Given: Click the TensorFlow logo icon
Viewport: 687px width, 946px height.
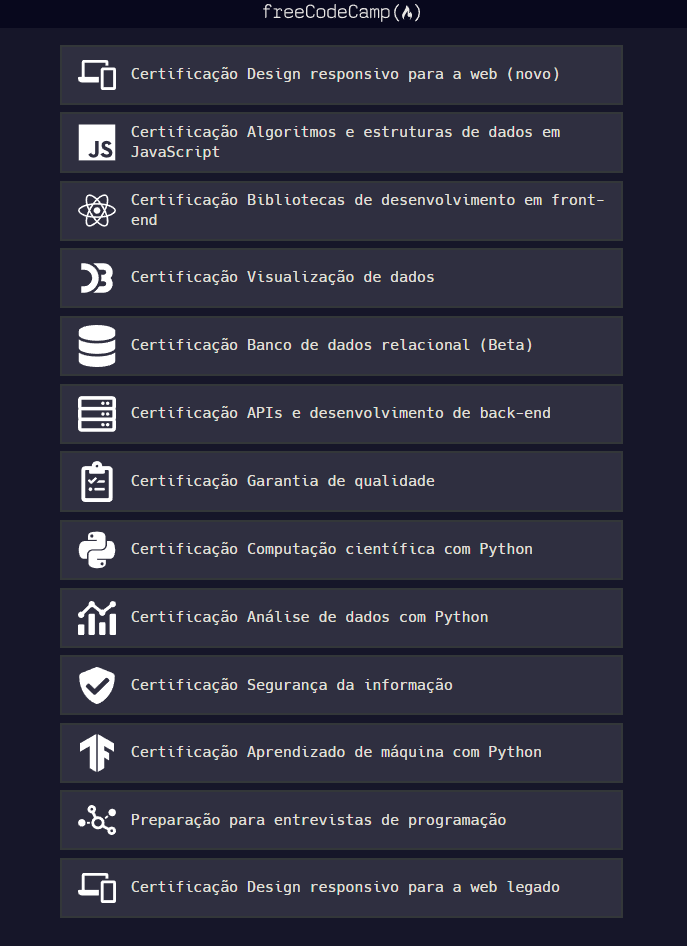Looking at the screenshot, I should point(97,753).
